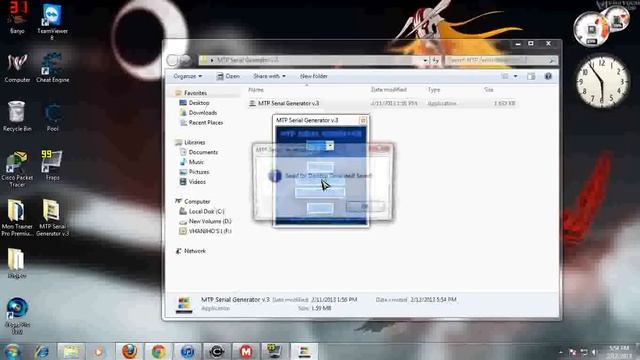Select Computer in the navigation pane
This screenshot has width=640, height=360.
click(x=197, y=202)
